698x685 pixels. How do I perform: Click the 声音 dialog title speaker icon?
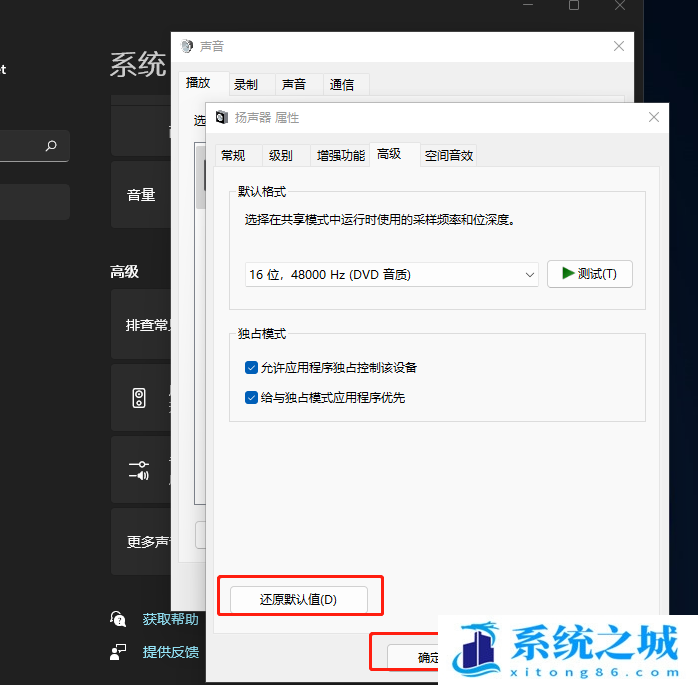point(187,46)
